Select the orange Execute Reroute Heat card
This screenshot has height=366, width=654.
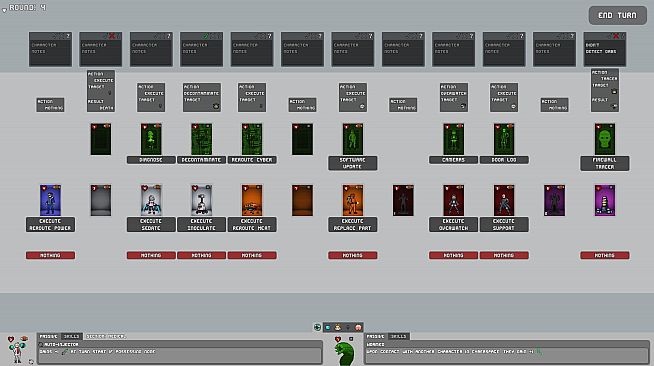[252, 201]
